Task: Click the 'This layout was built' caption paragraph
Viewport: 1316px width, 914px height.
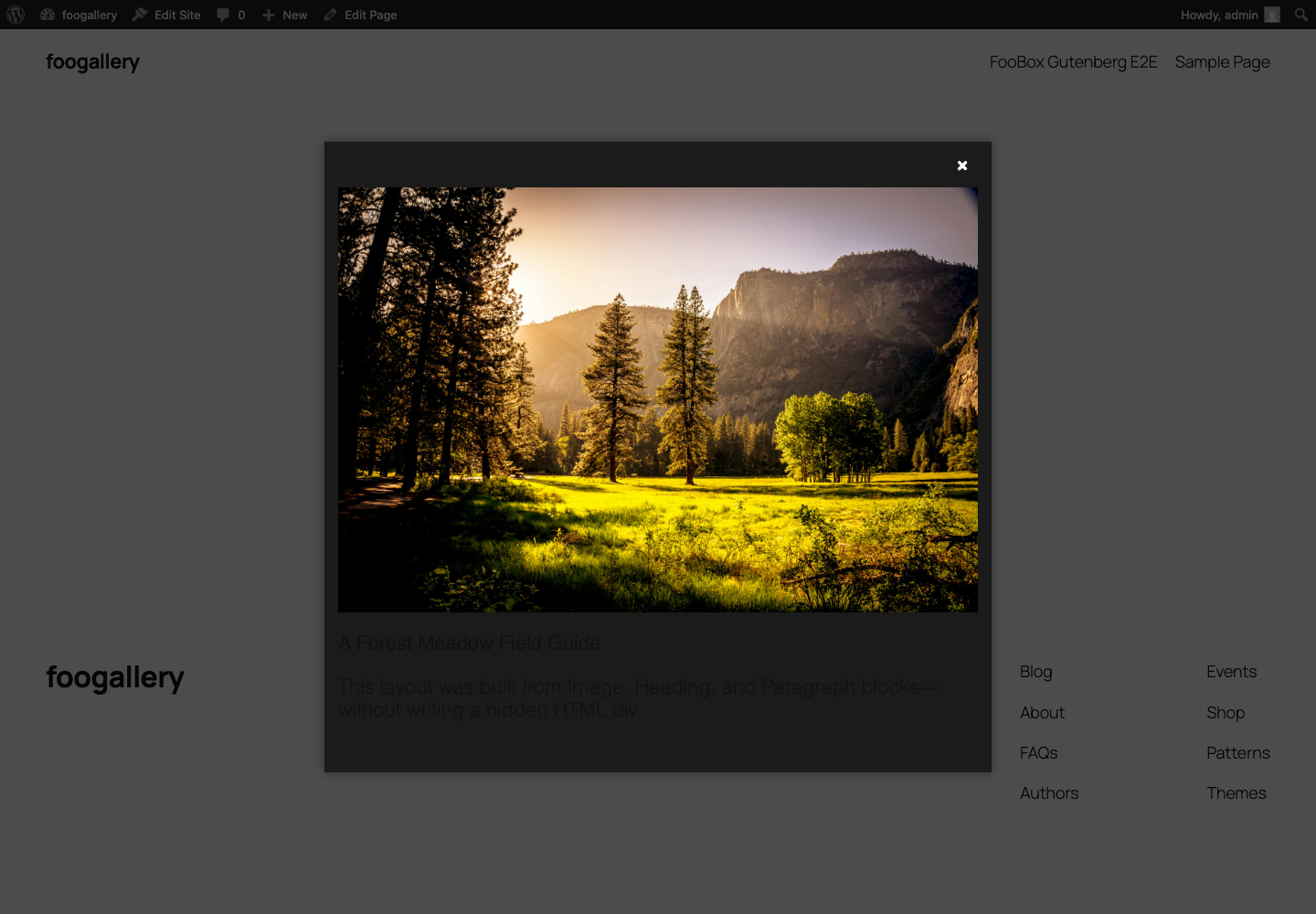Action: 639,698
